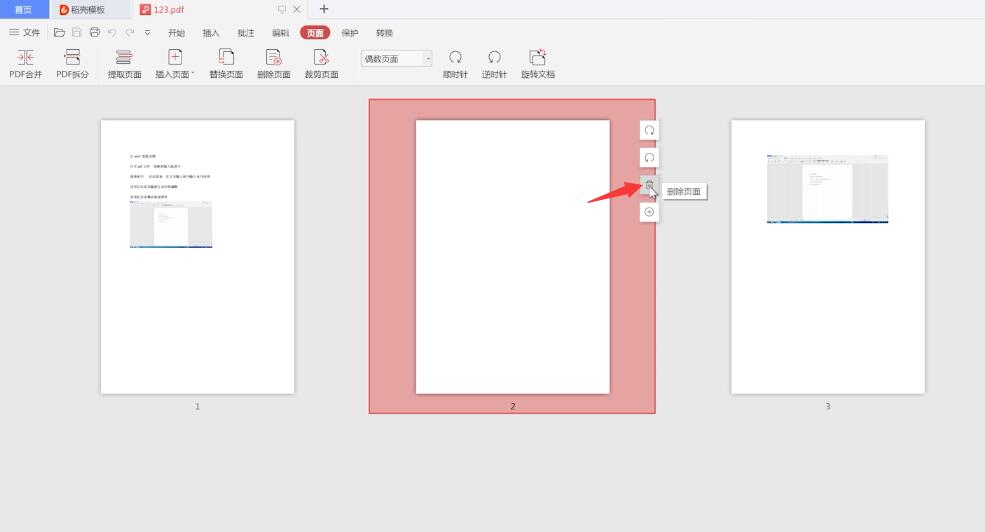Open the PDF拆分 split tool
This screenshot has height=532, width=985.
72,63
